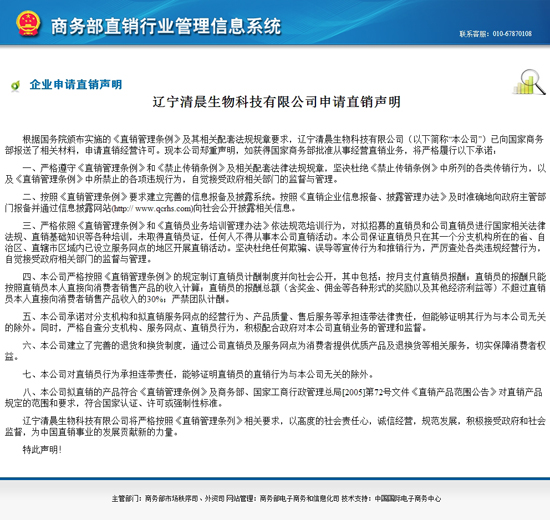The height and width of the screenshot is (520, 550).
Task: Click the green leaf bullet icon
Action: [15, 85]
